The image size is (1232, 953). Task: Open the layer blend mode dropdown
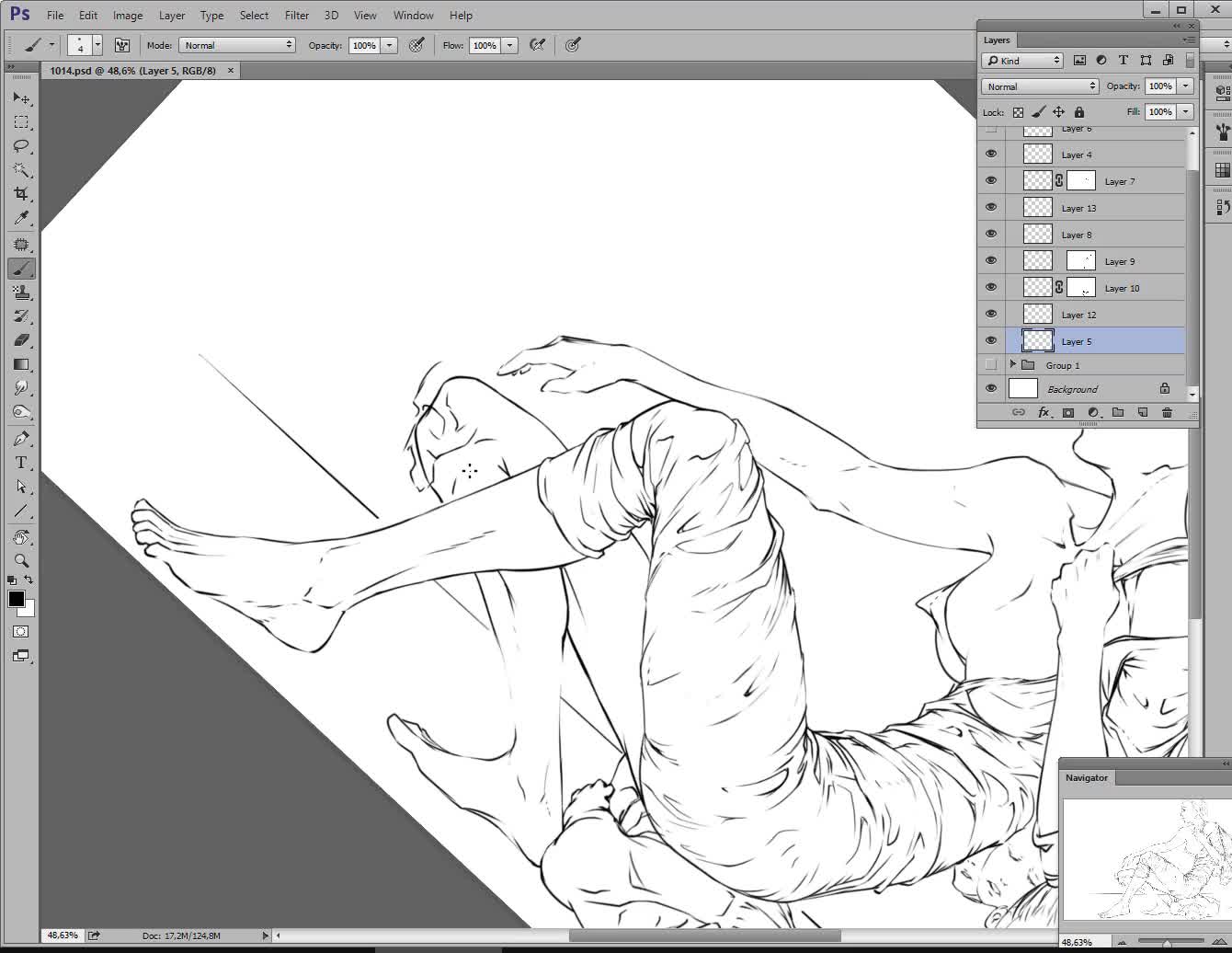pos(1040,86)
